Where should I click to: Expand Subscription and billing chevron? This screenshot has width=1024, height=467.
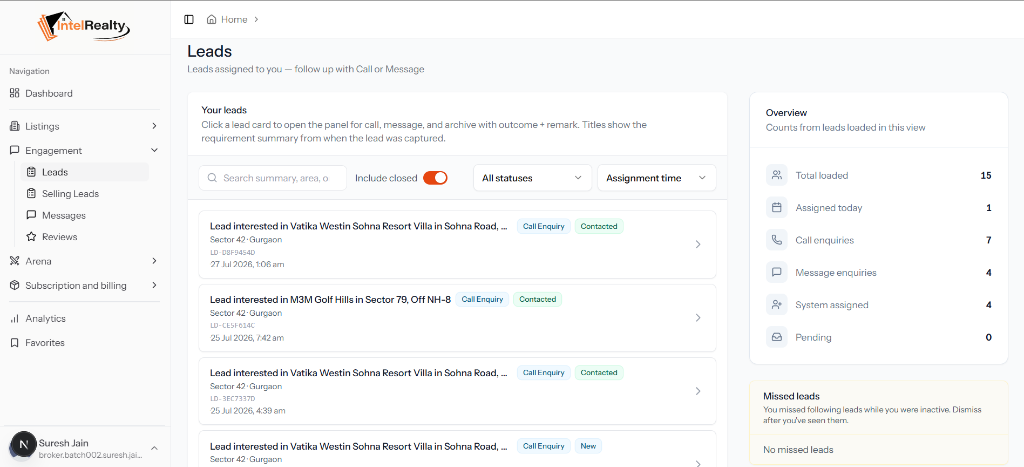click(154, 285)
